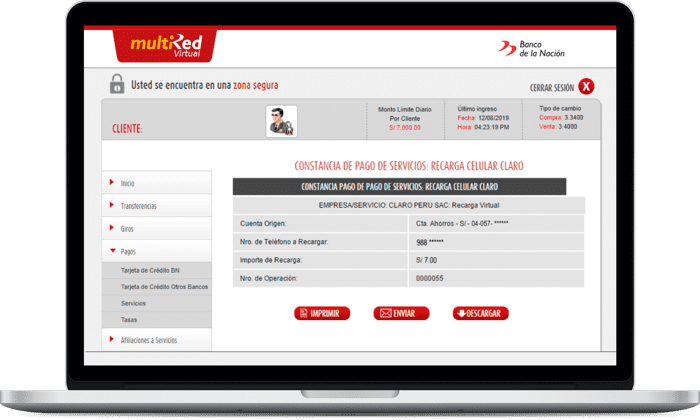Viewport: 700px width, 420px height.
Task: Click the zona segura red text
Action: pyautogui.click(x=256, y=85)
